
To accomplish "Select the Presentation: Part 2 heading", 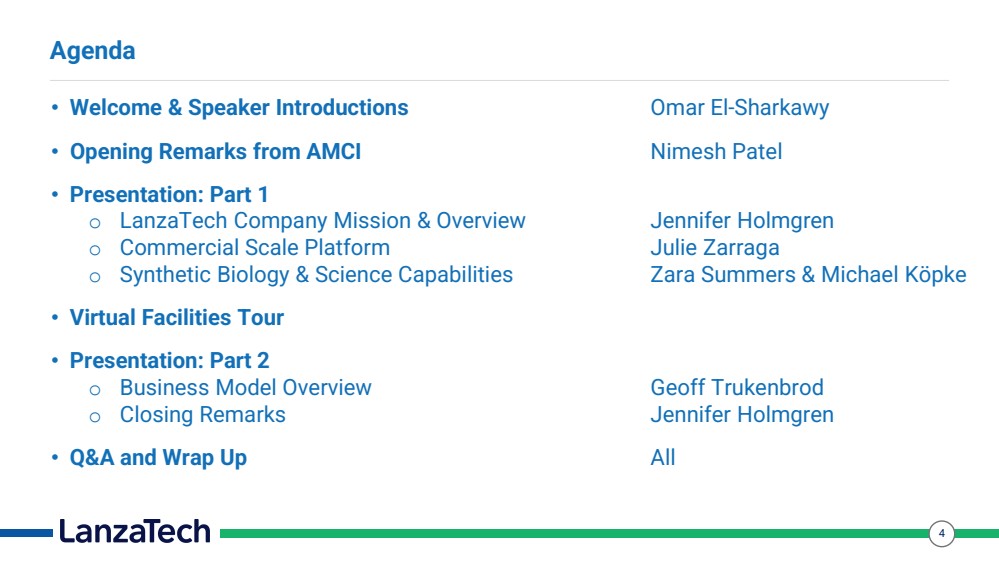I will [169, 361].
